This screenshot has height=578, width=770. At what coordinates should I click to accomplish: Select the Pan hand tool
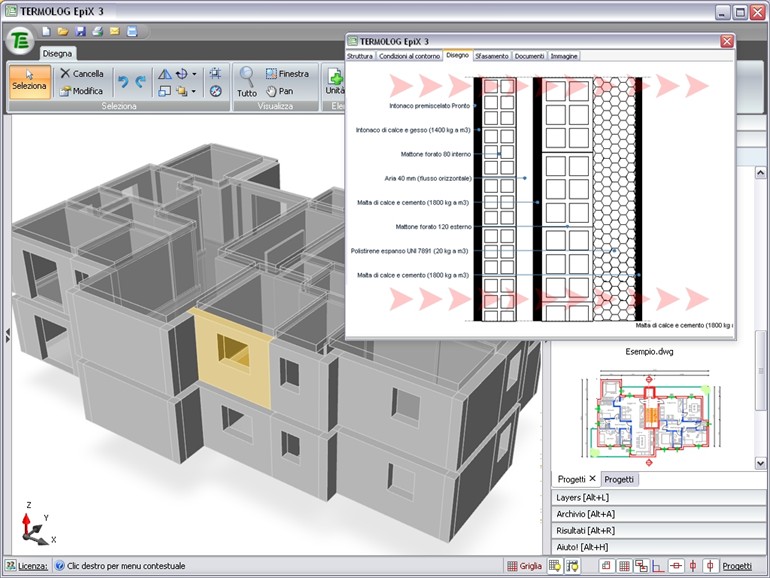tap(280, 91)
